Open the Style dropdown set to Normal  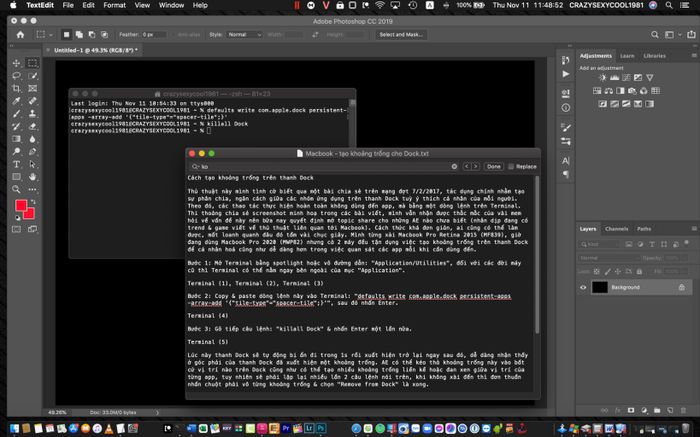click(244, 34)
